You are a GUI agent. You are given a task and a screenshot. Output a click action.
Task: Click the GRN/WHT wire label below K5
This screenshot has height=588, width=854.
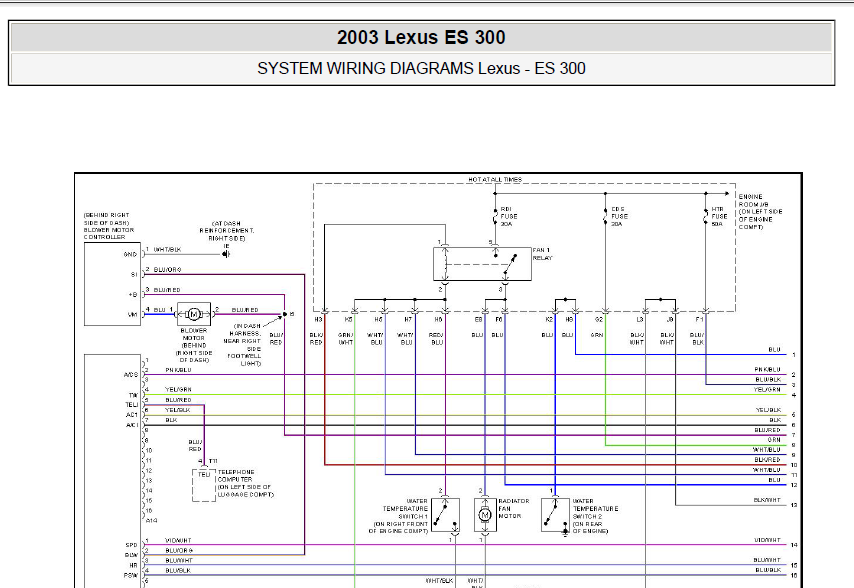tap(346, 339)
